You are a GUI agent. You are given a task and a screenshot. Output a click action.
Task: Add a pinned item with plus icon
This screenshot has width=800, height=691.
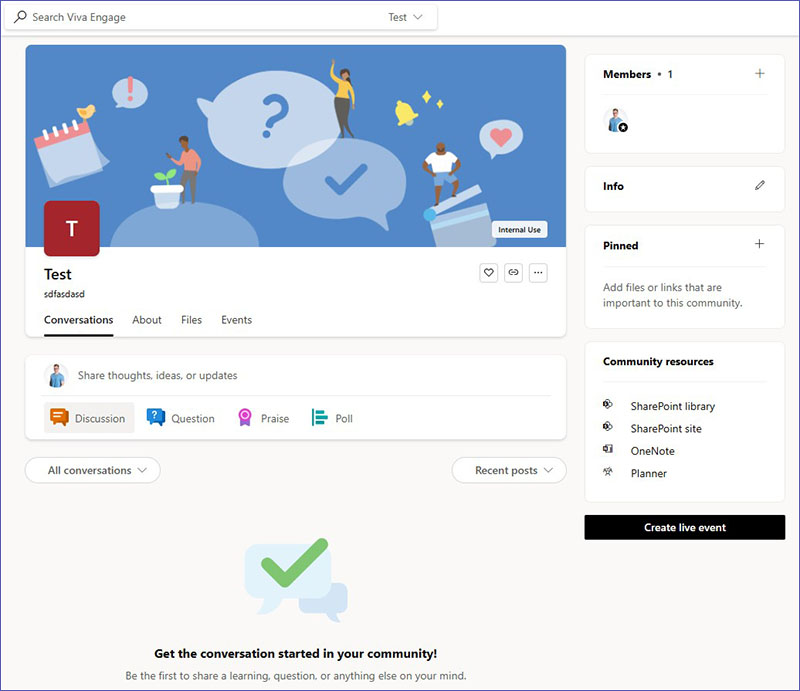tap(759, 244)
